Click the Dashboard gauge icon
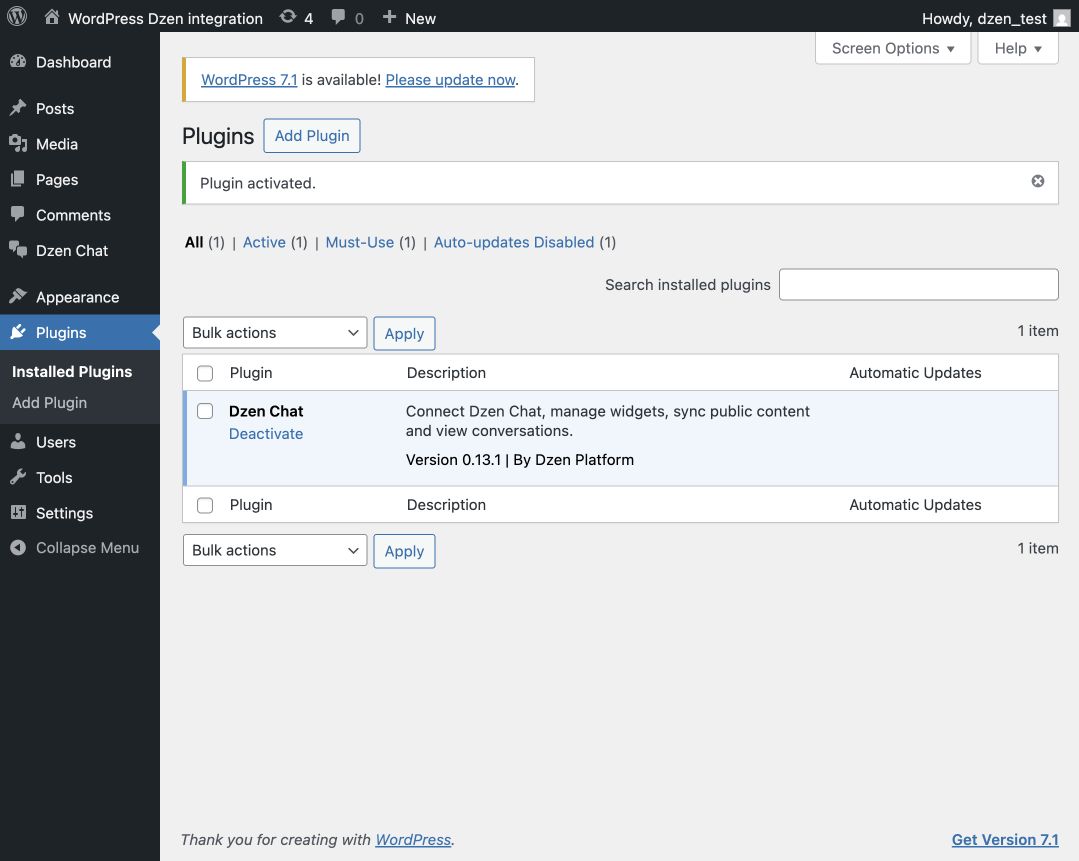Screen dimensions: 1079x861 (18, 61)
